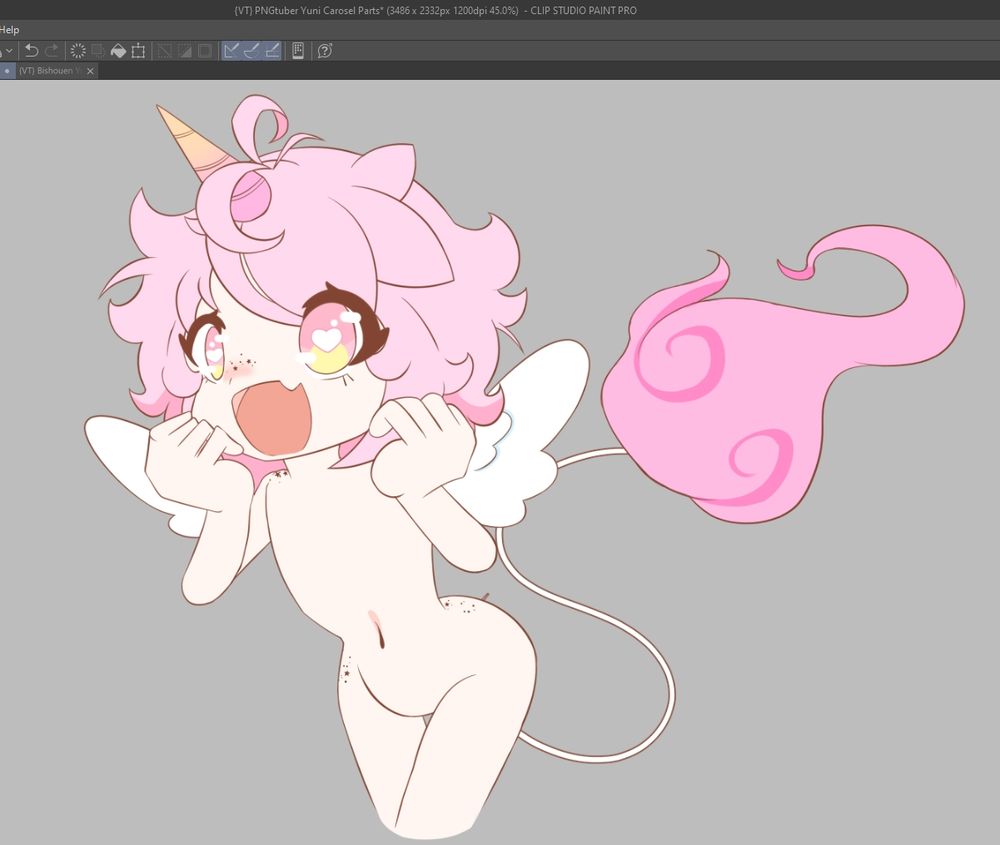Open Clip Studio support question icon
Screen dimensions: 1000x845
[325, 51]
